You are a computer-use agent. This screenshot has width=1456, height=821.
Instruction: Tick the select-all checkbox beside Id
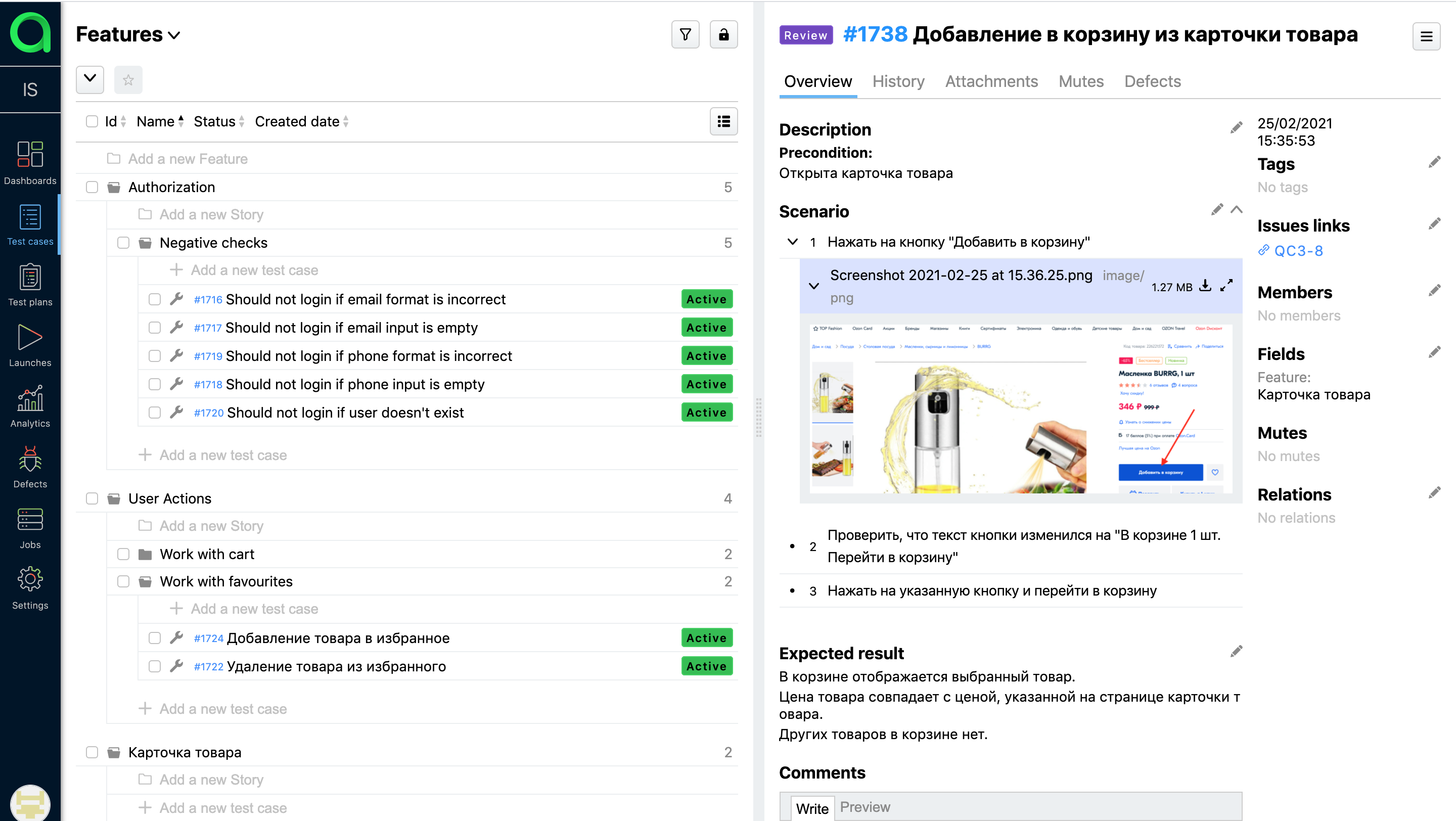click(92, 121)
